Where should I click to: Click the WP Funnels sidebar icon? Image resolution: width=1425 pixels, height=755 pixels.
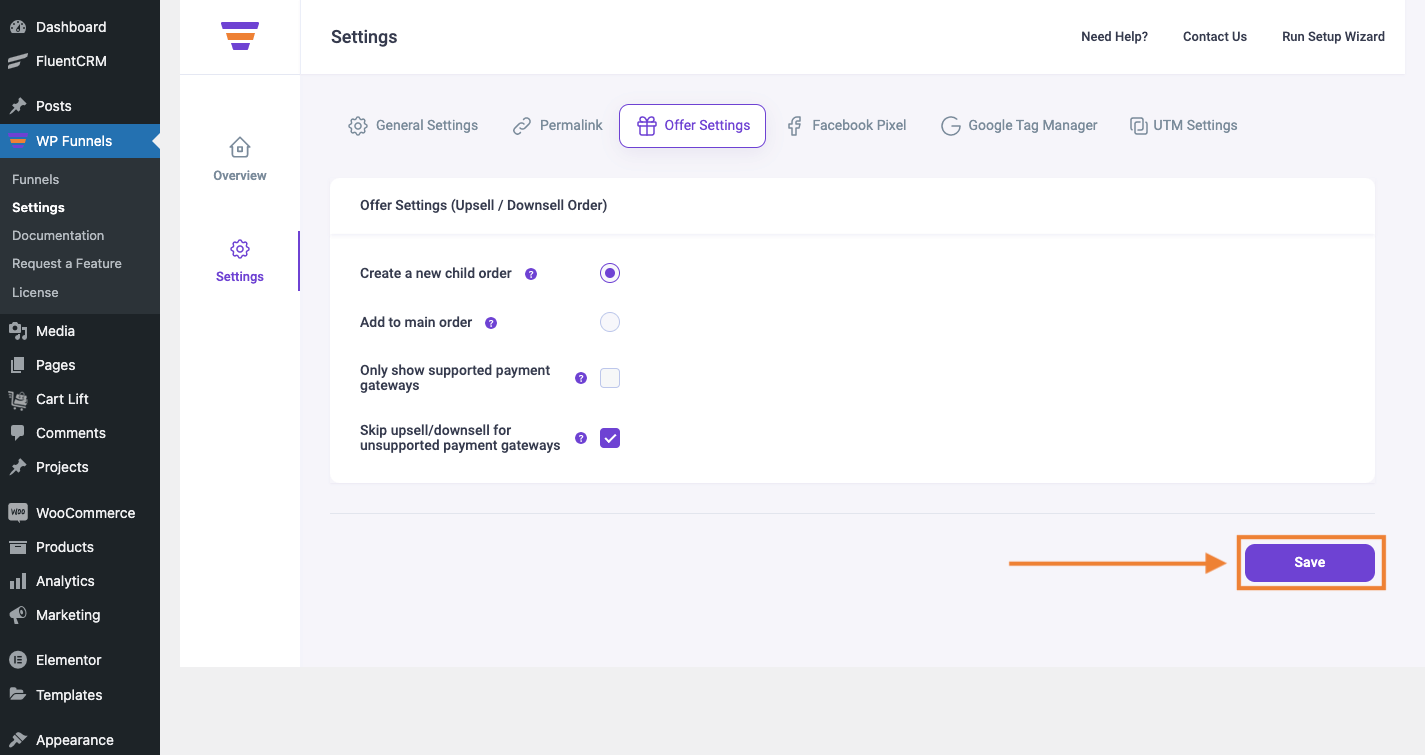pos(18,141)
